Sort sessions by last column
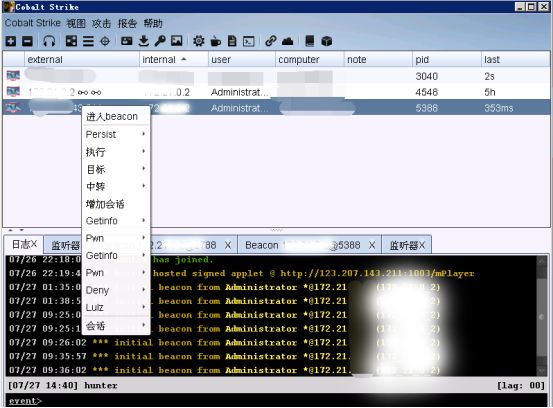 point(515,59)
